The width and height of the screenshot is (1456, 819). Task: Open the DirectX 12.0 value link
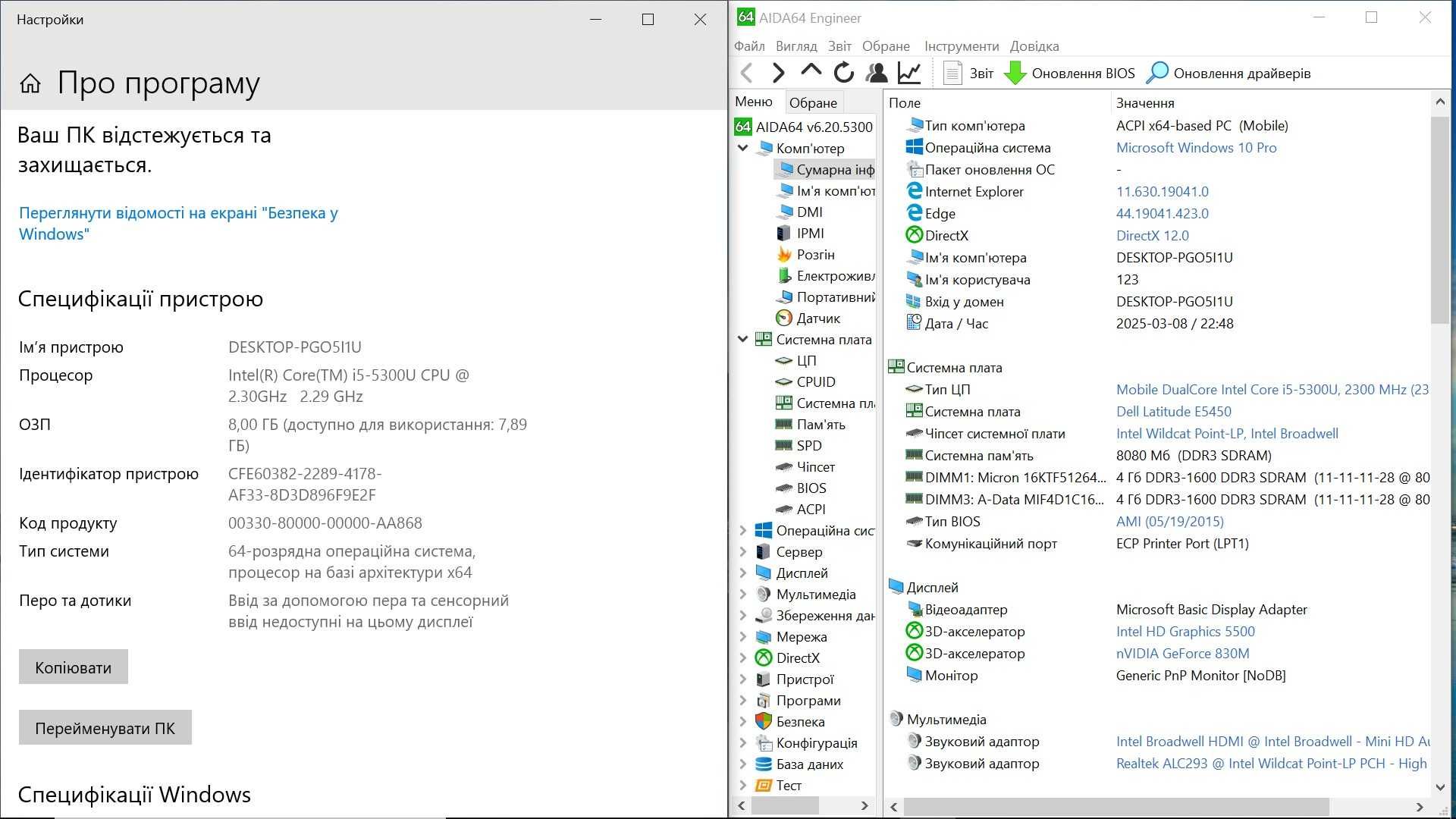[x=1152, y=236]
